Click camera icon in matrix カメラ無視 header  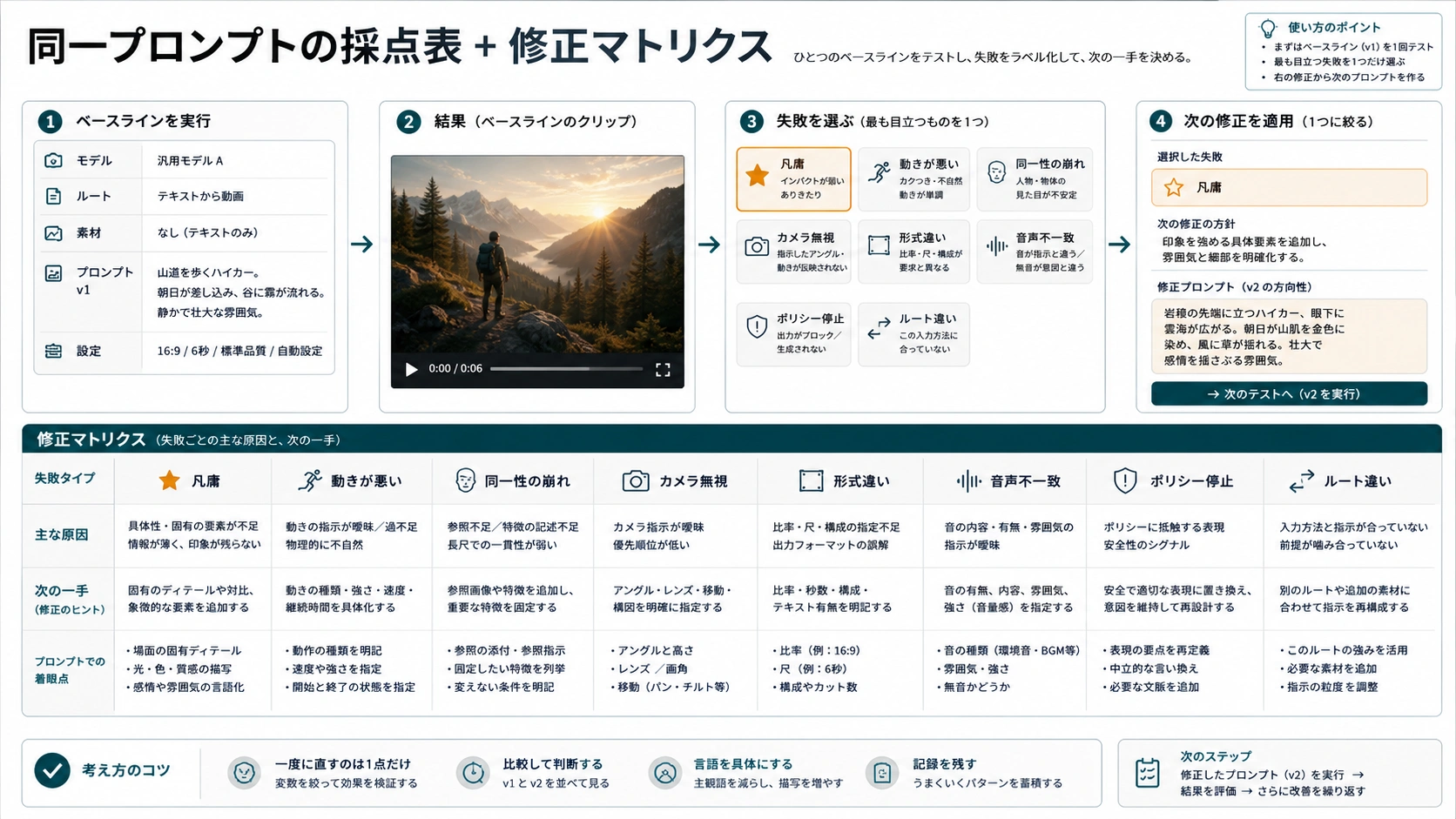pyautogui.click(x=636, y=480)
